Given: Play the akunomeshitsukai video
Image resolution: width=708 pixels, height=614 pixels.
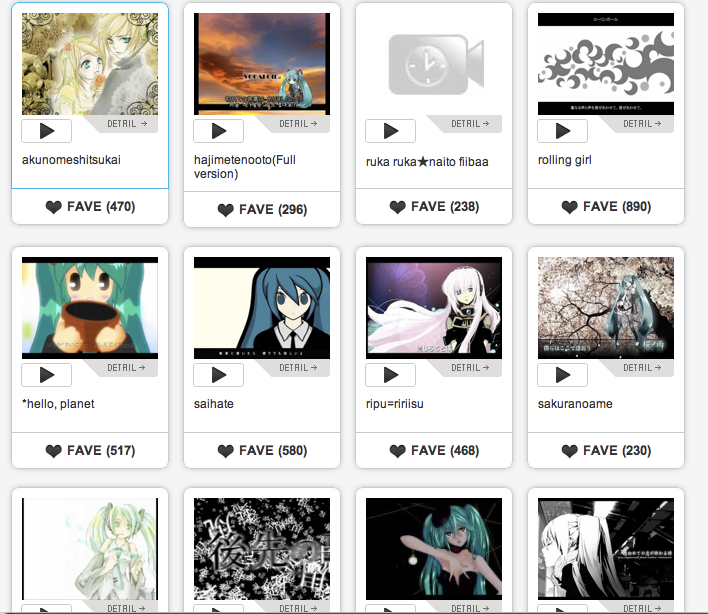Looking at the screenshot, I should [x=47, y=131].
